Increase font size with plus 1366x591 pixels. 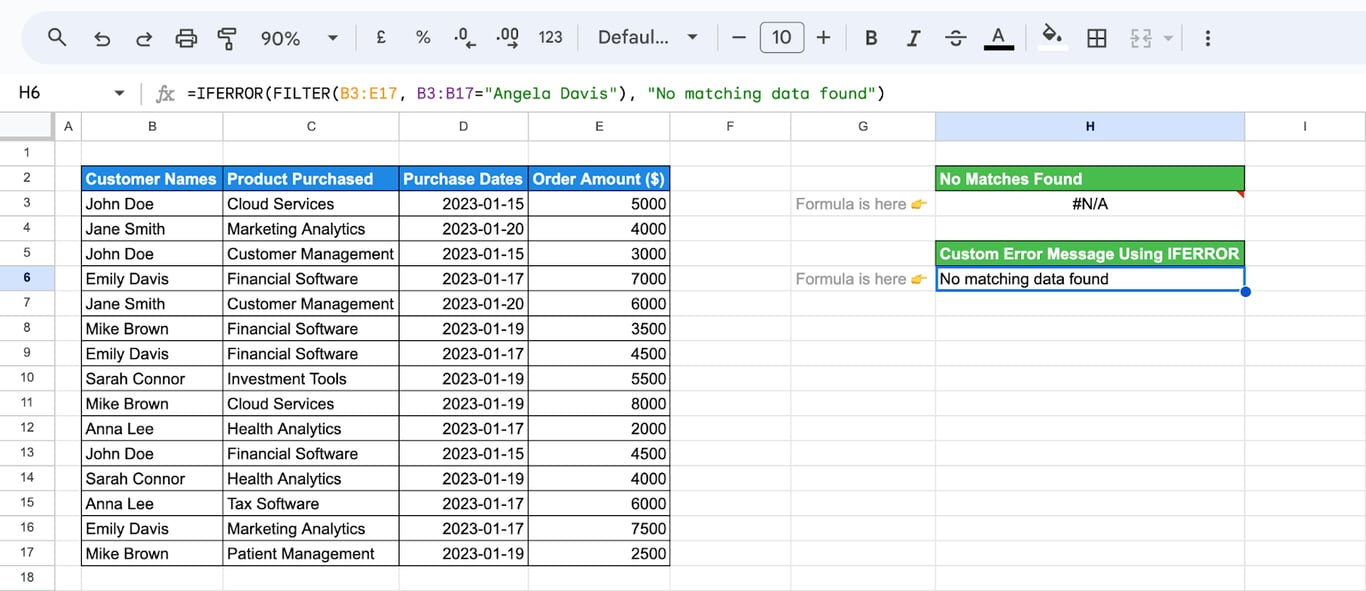tap(823, 38)
